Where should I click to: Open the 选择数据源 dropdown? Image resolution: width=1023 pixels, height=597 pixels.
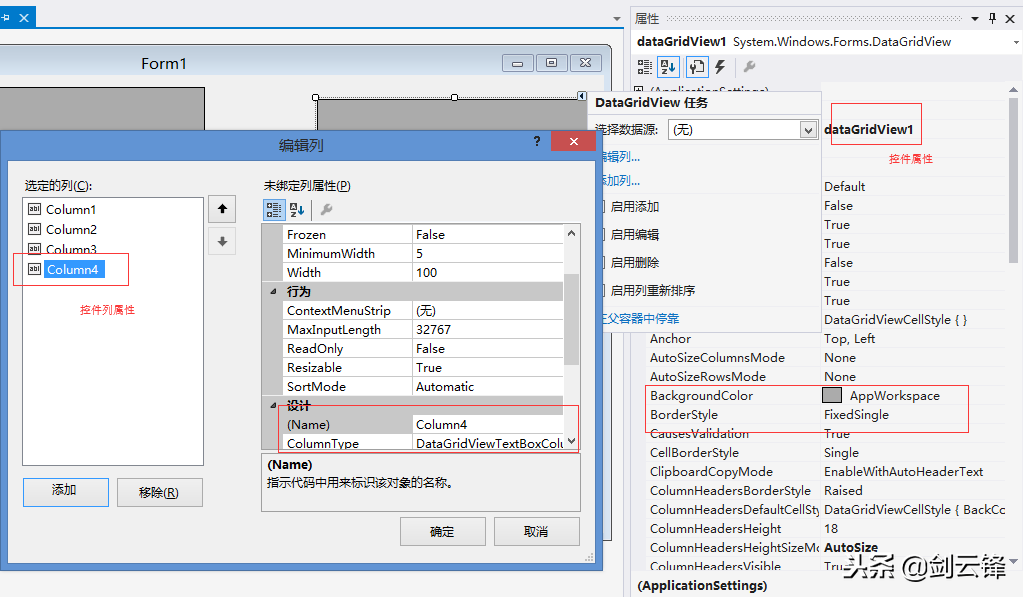[x=808, y=130]
